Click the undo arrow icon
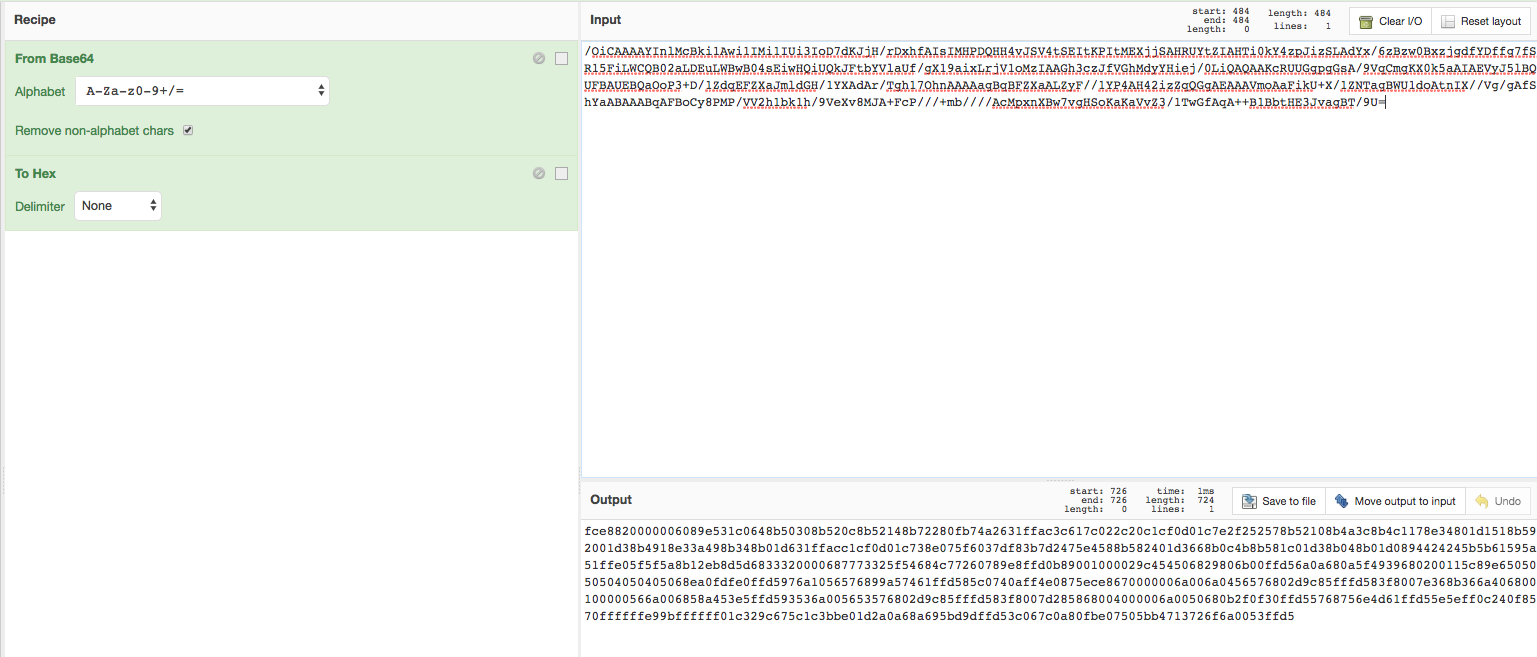This screenshot has height=657, width=1537. (1481, 501)
